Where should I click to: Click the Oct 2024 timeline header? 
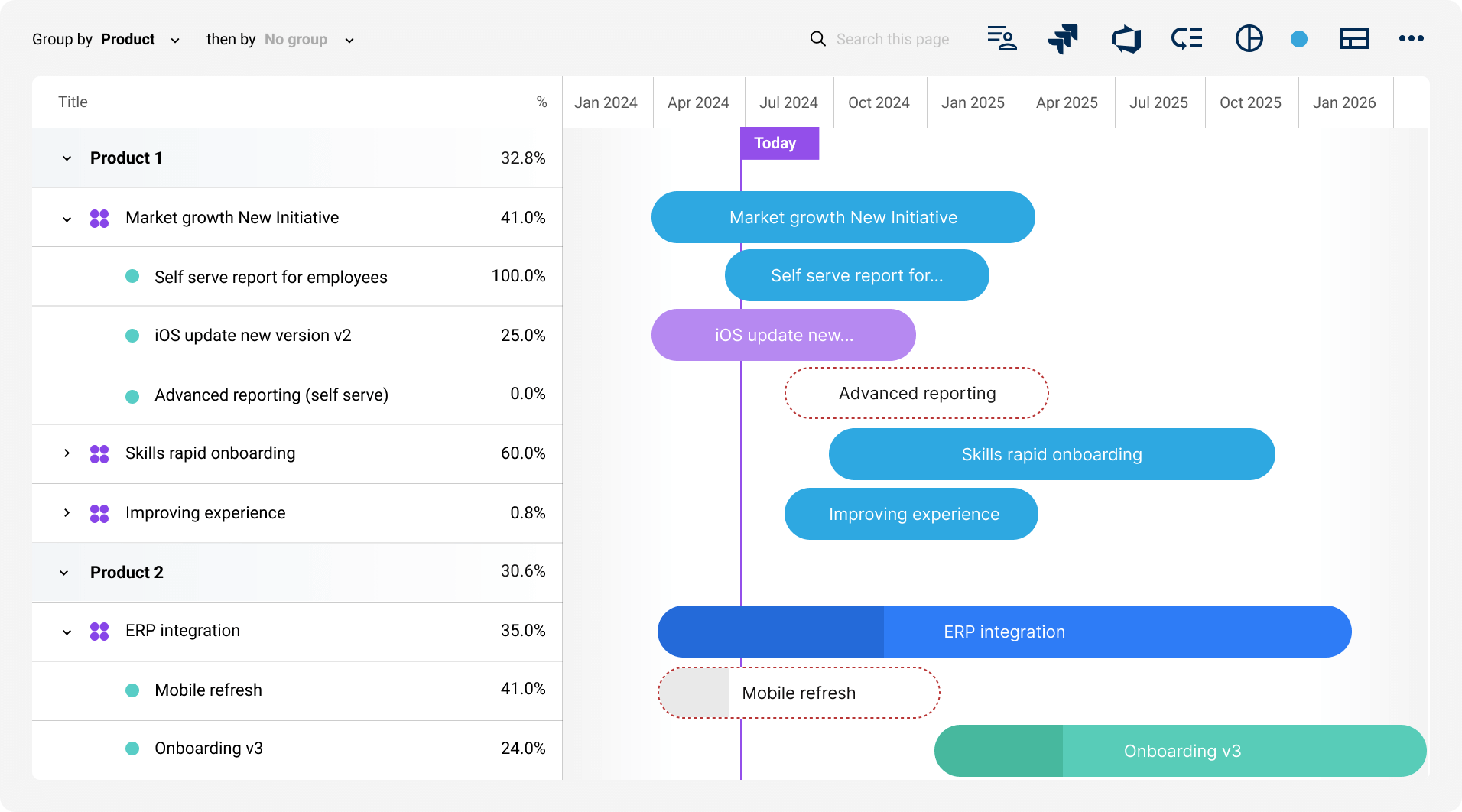tap(879, 102)
